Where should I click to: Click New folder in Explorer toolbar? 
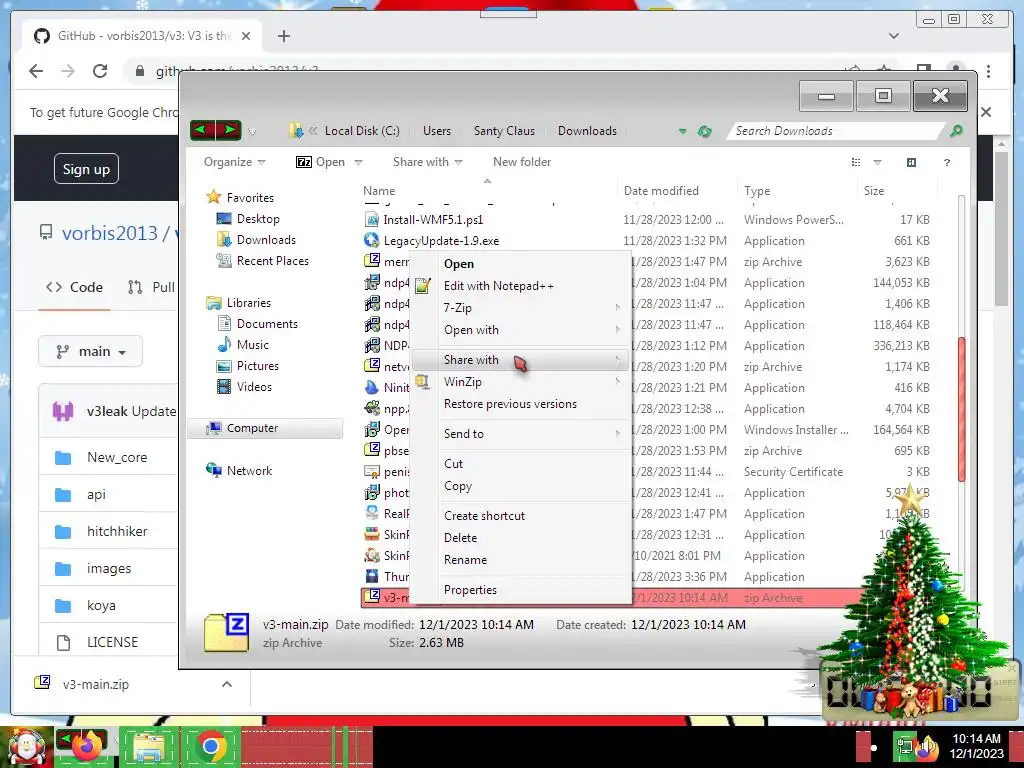pos(522,162)
